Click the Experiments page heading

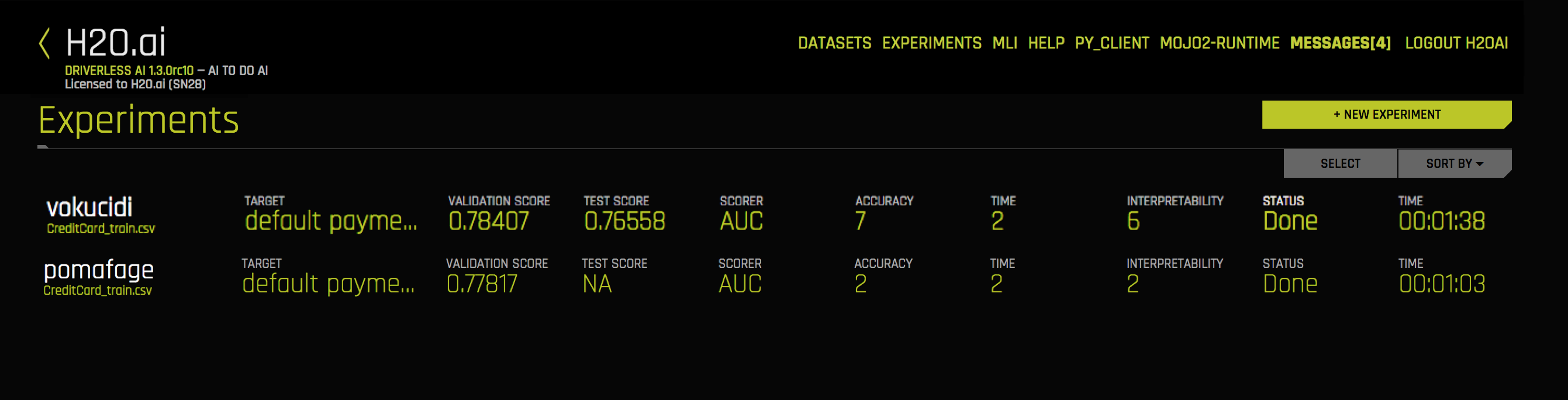139,120
